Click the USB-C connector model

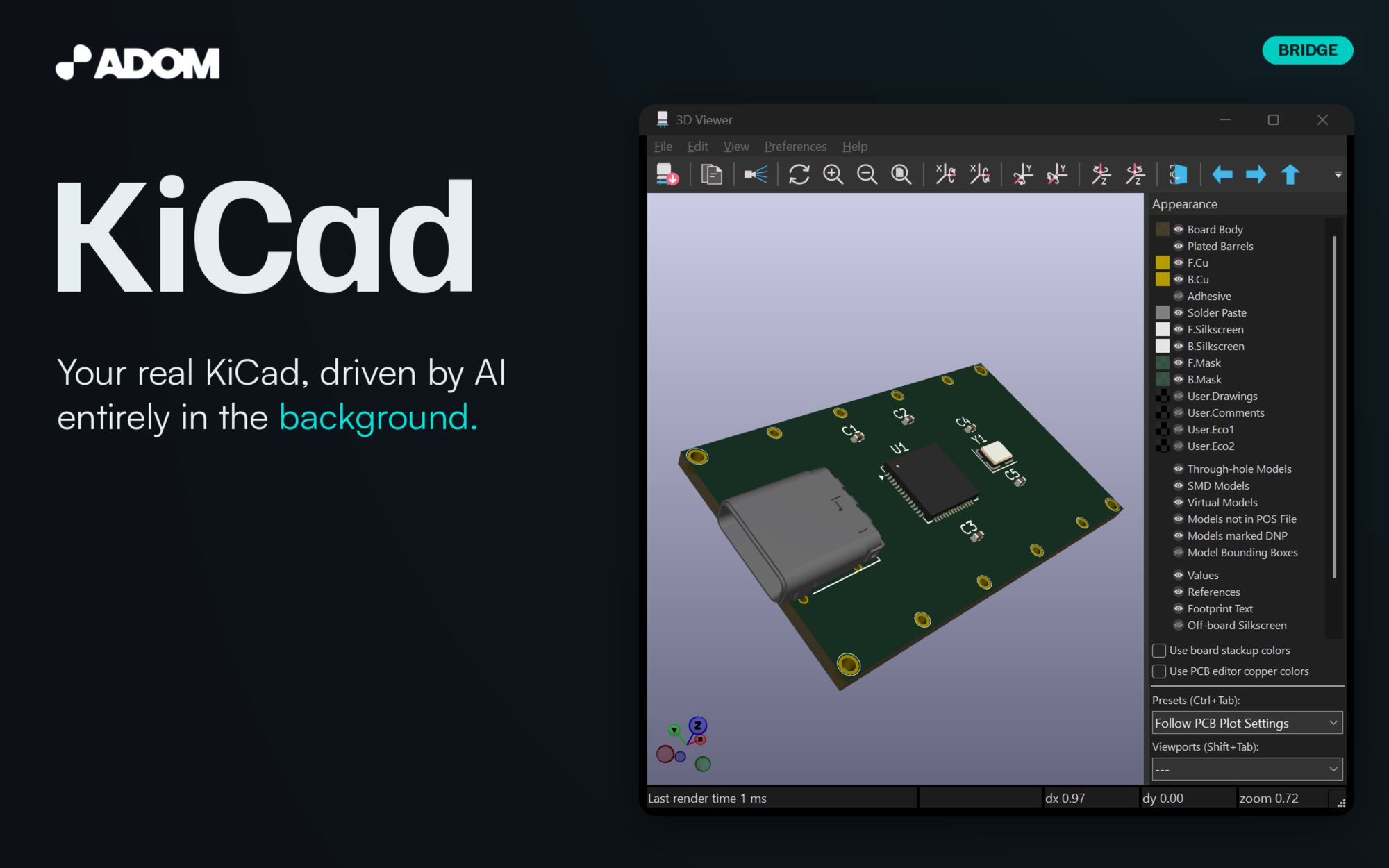point(799,533)
